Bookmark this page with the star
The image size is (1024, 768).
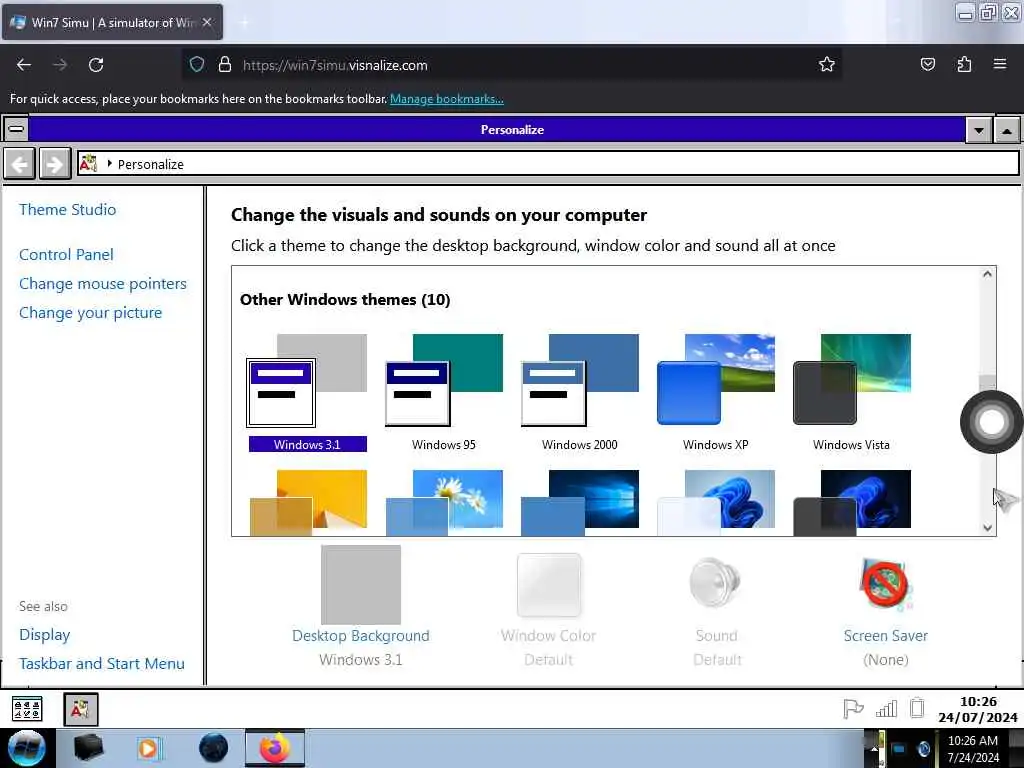[827, 64]
